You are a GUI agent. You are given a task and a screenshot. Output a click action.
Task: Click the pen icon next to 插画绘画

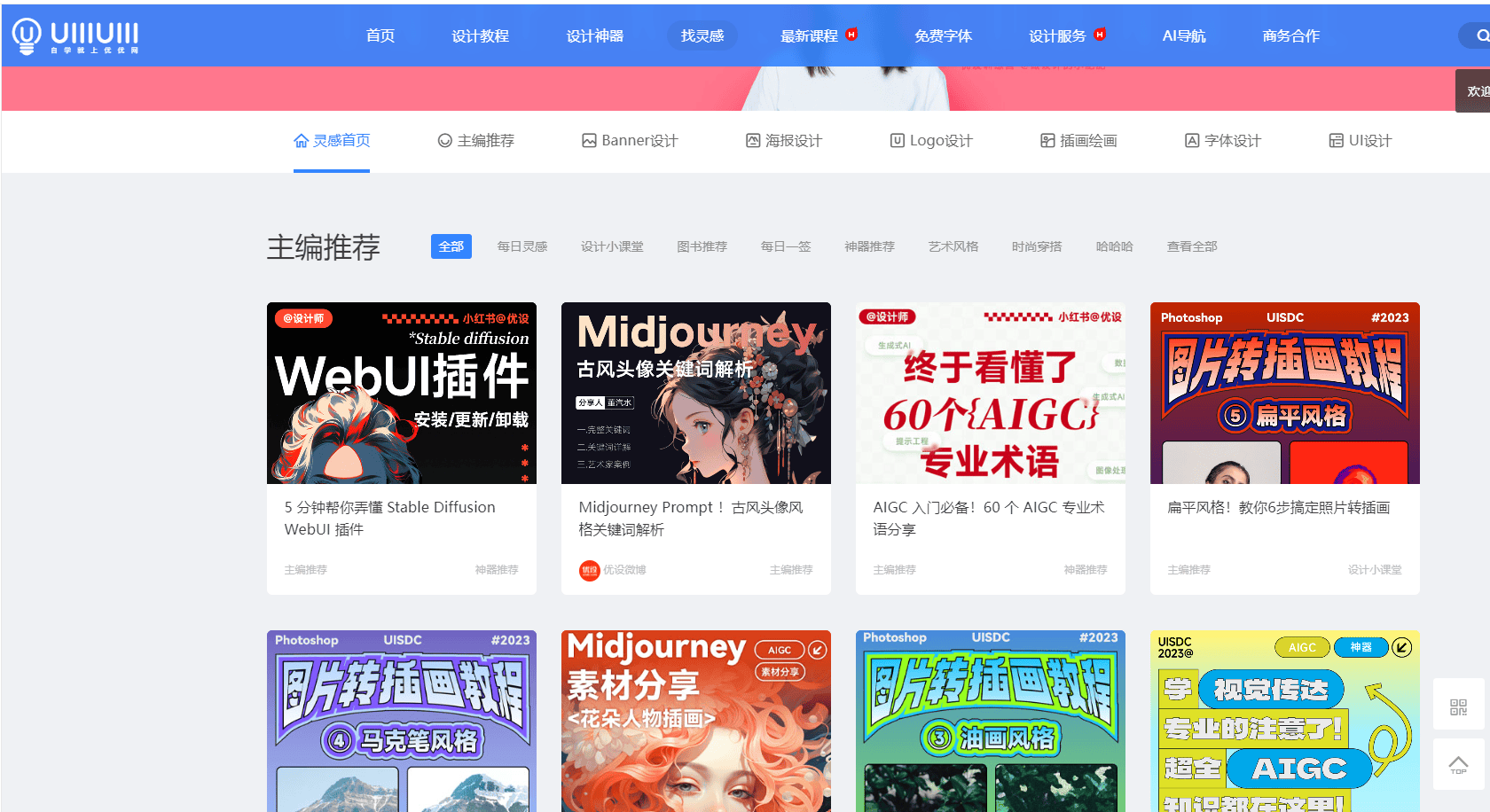coord(1047,140)
